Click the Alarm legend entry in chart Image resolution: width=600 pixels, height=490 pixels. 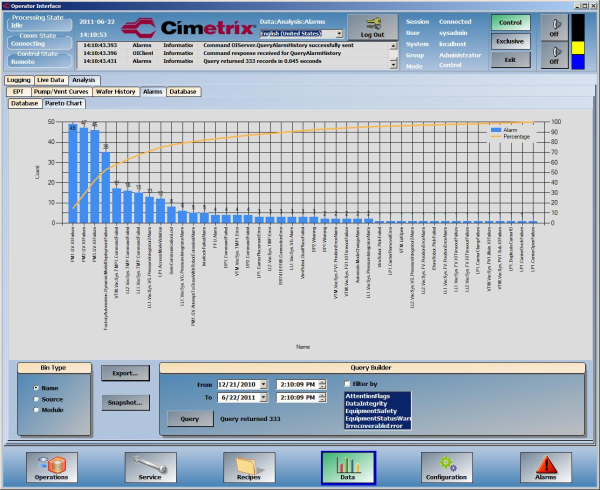(504, 130)
